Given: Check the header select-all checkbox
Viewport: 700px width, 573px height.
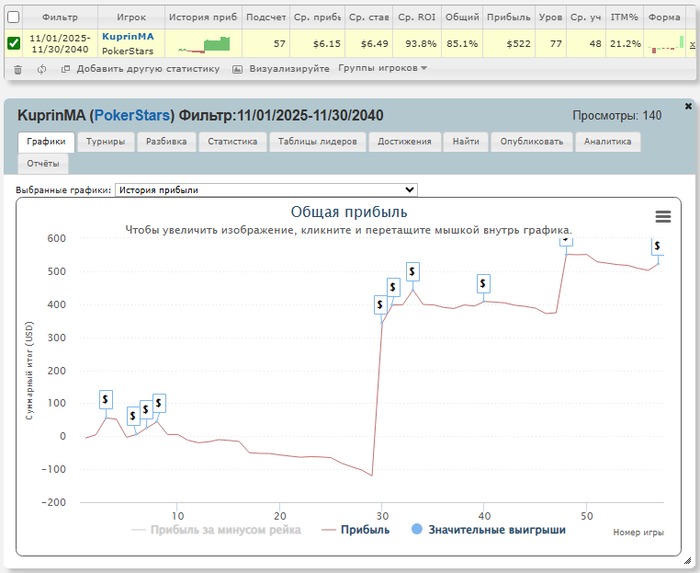Looking at the screenshot, I should pyautogui.click(x=14, y=17).
